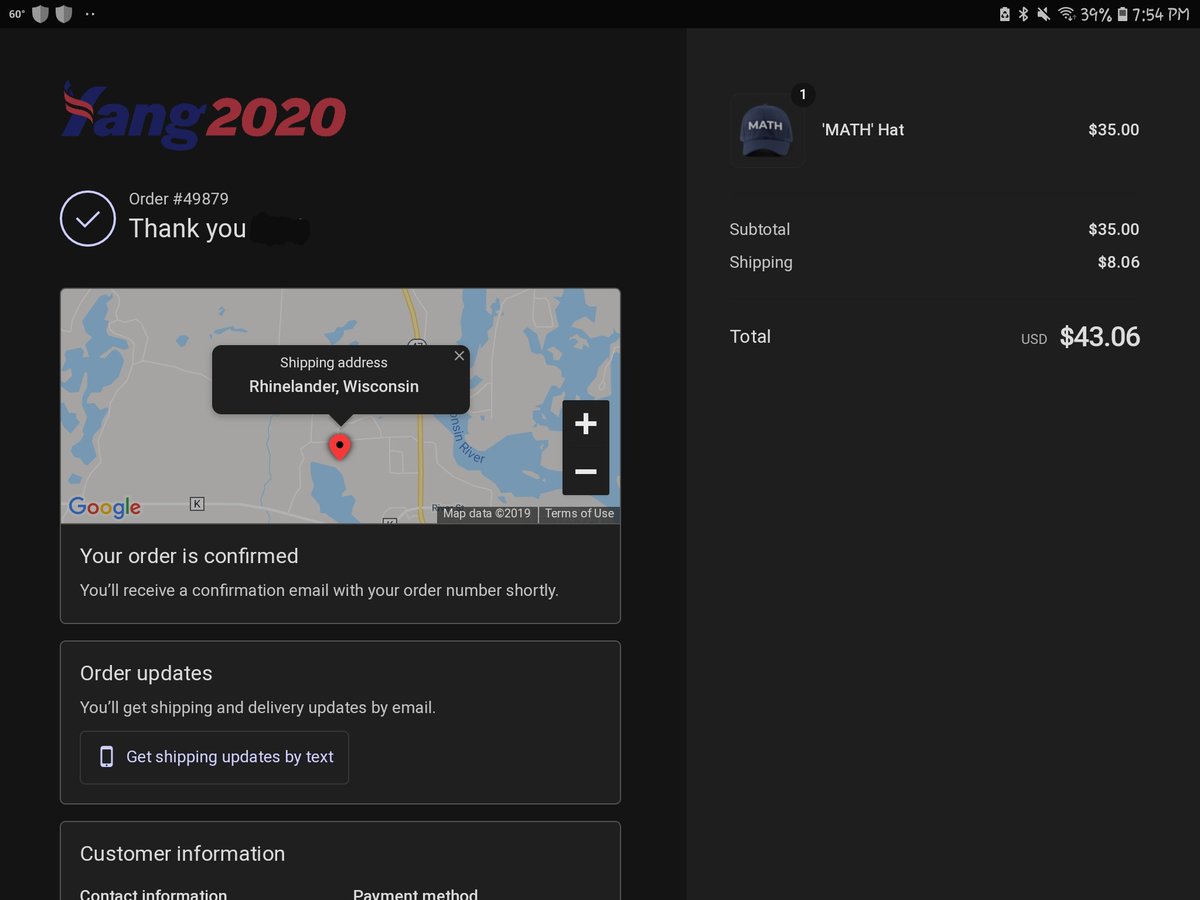The image size is (1200, 900).
Task: Select the Customer information heading
Action: point(183,854)
